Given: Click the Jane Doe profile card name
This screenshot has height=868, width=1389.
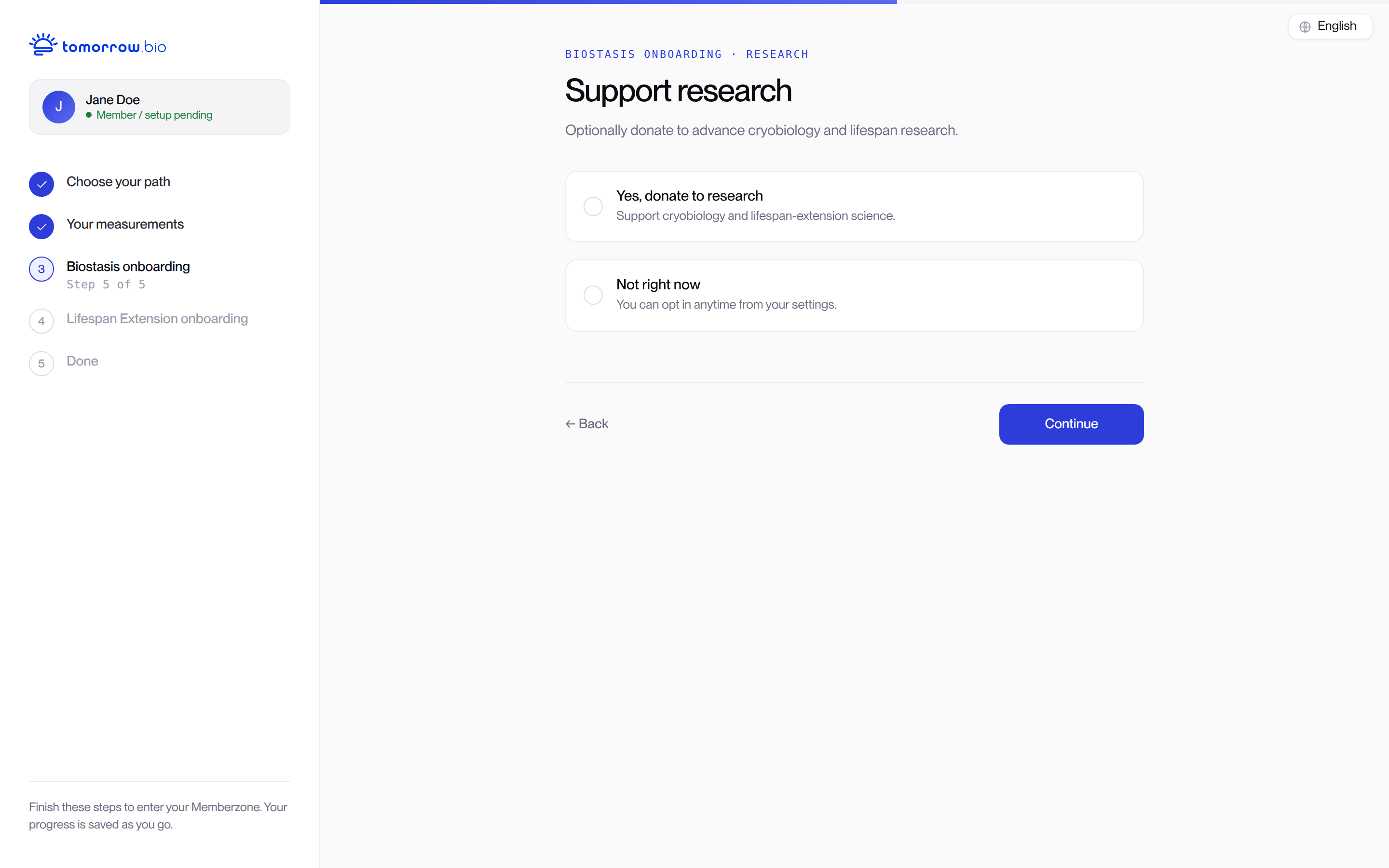Looking at the screenshot, I should click(112, 100).
